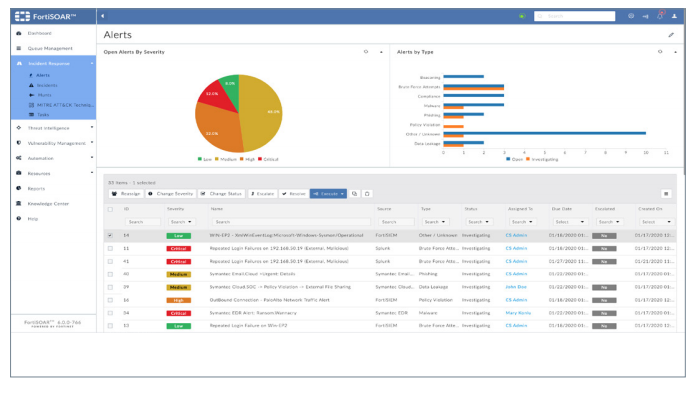The width and height of the screenshot is (698, 395).
Task: Open the Escalated filter dropdown
Action: (x=609, y=222)
